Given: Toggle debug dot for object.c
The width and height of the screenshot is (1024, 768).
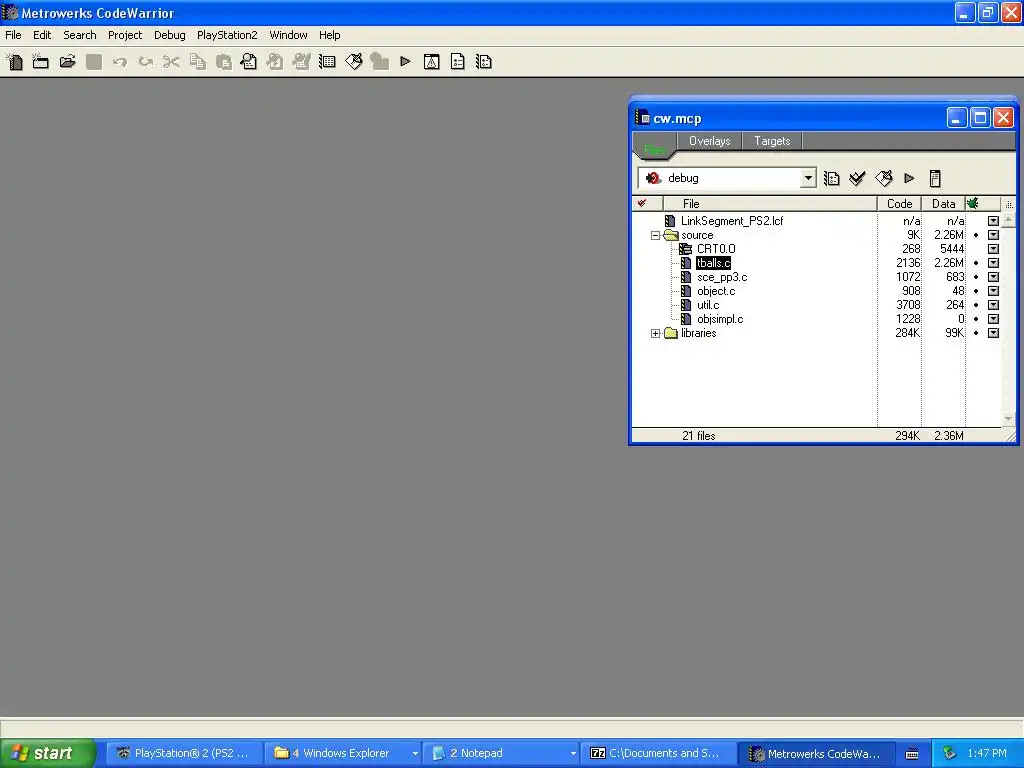Looking at the screenshot, I should tap(976, 291).
